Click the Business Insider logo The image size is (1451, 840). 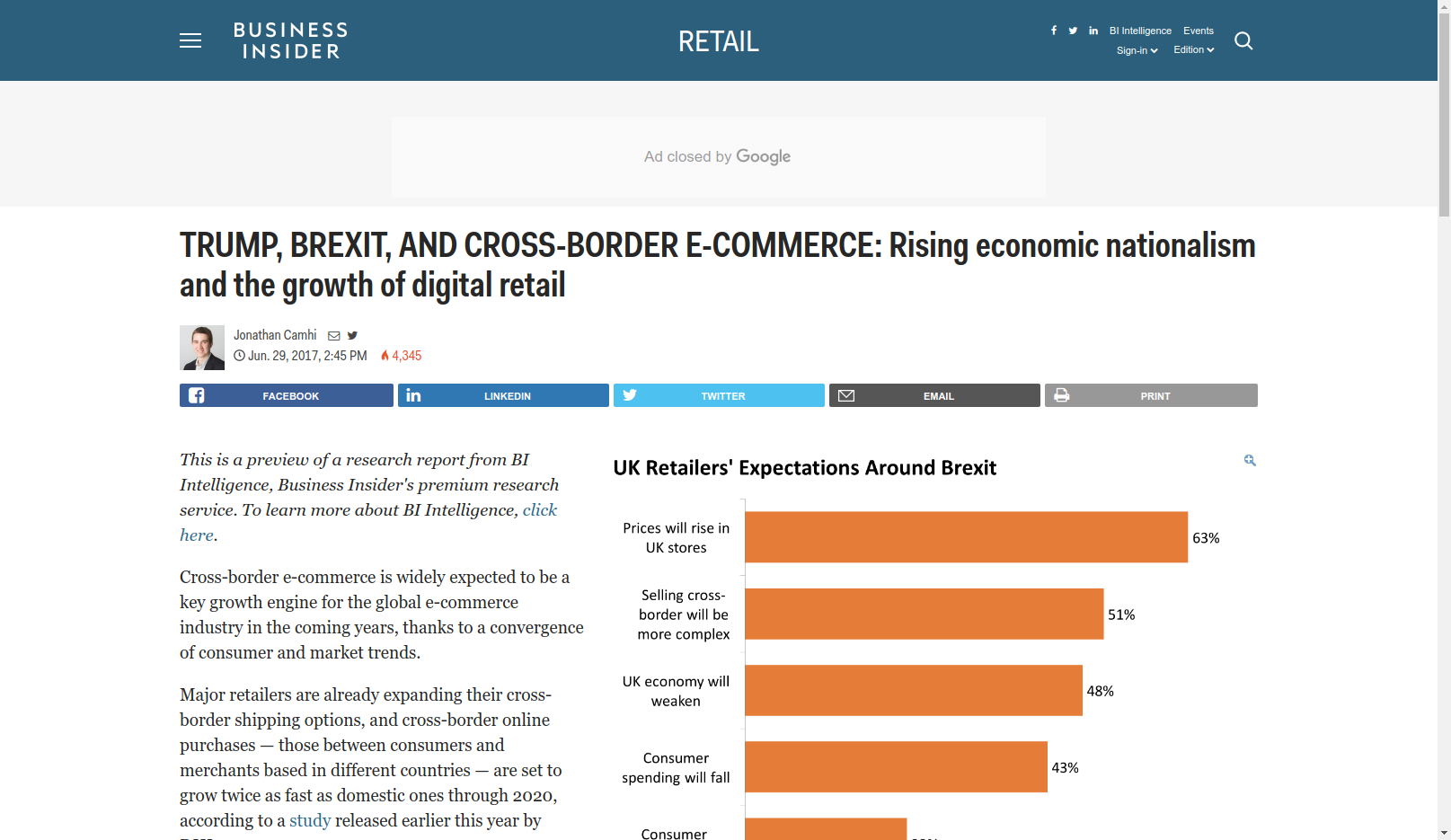290,40
